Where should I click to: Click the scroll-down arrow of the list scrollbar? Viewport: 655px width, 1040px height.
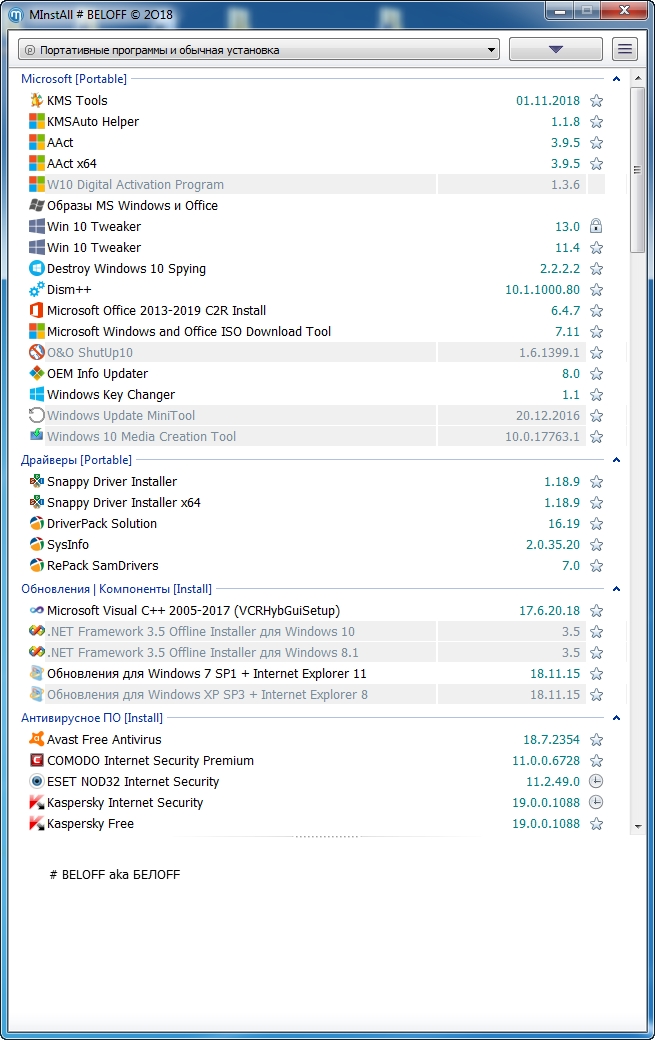[638, 827]
